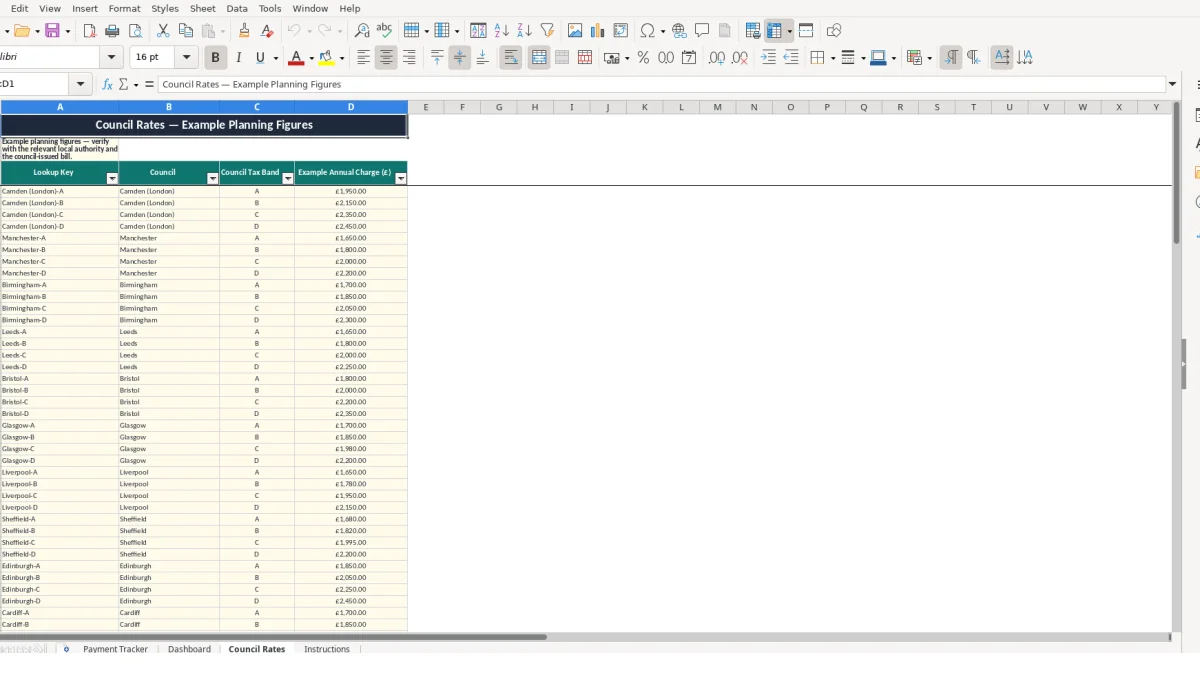Format cells as date
1200x675 pixels.
pos(689,58)
